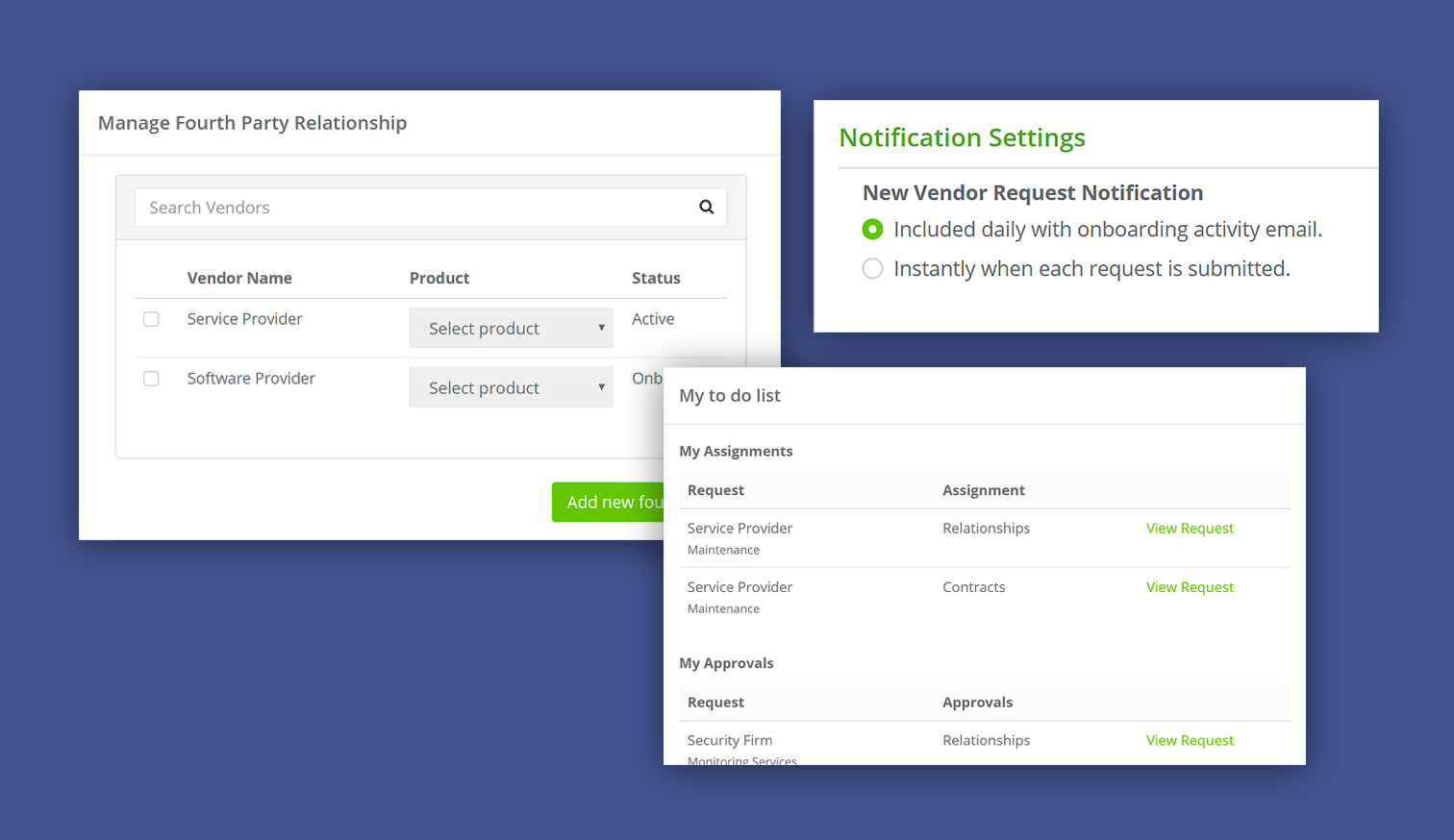1454x840 pixels.
Task: Click the Software Provider vendor name
Action: tap(251, 379)
